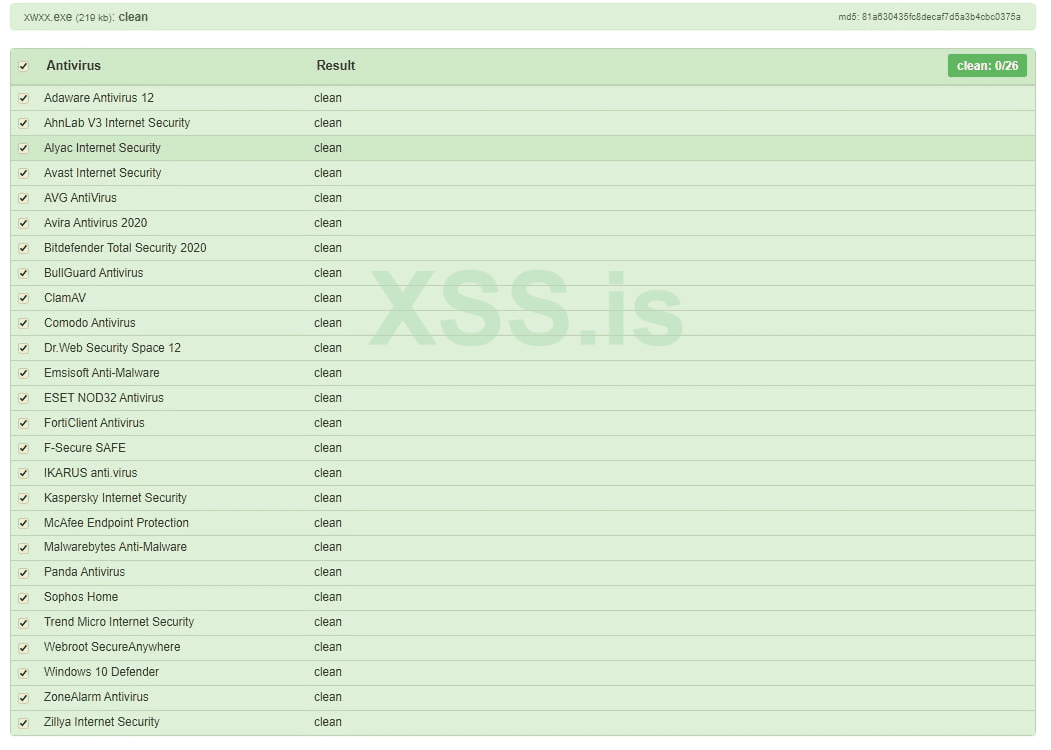Screen dimensions: 1051x750
Task: Toggle the Kaspersky Internet Security checkbox
Action: click(x=23, y=498)
